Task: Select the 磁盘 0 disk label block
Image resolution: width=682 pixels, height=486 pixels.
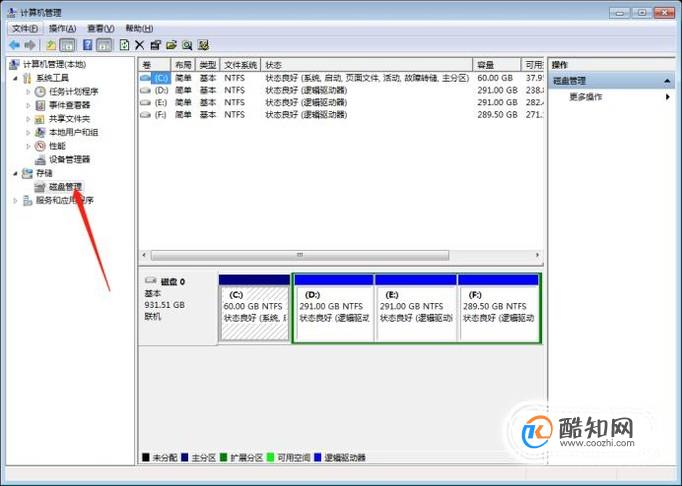Action: [x=178, y=308]
